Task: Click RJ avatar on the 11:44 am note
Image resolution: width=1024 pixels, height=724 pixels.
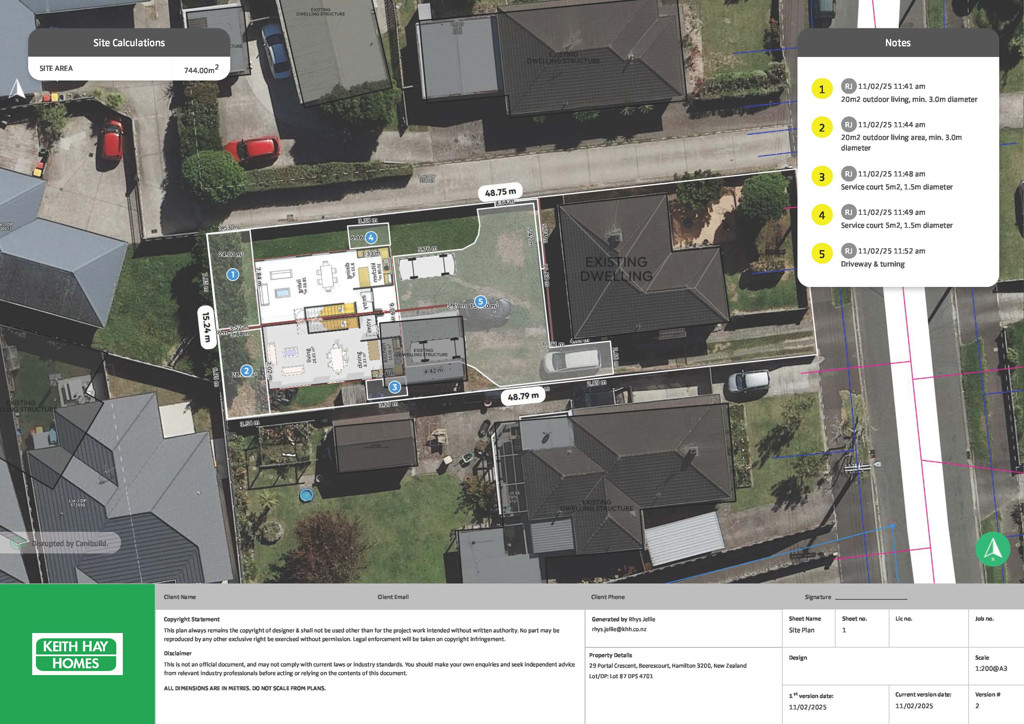Action: click(x=848, y=124)
